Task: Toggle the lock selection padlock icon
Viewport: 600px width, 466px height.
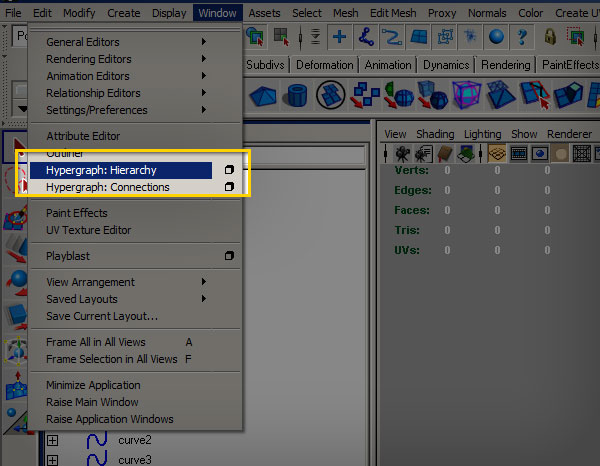Action: [x=550, y=37]
